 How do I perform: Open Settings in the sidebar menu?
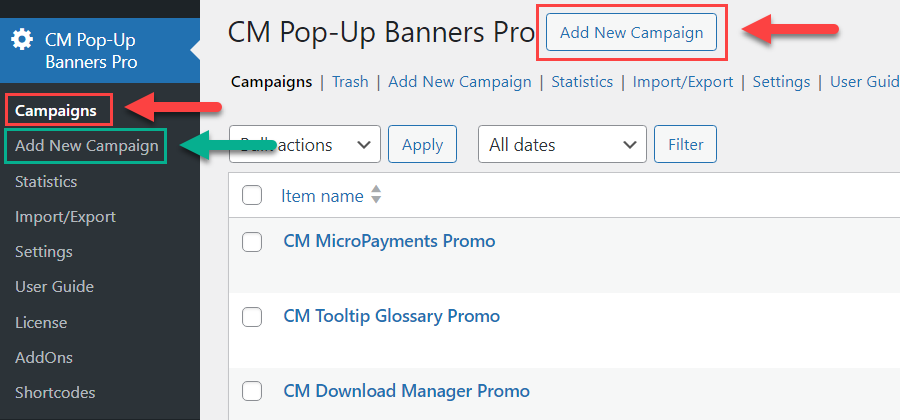(x=44, y=252)
